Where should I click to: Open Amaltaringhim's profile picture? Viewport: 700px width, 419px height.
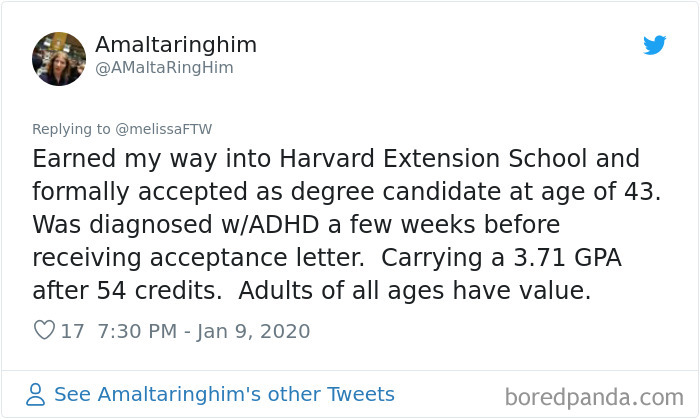pos(59,58)
